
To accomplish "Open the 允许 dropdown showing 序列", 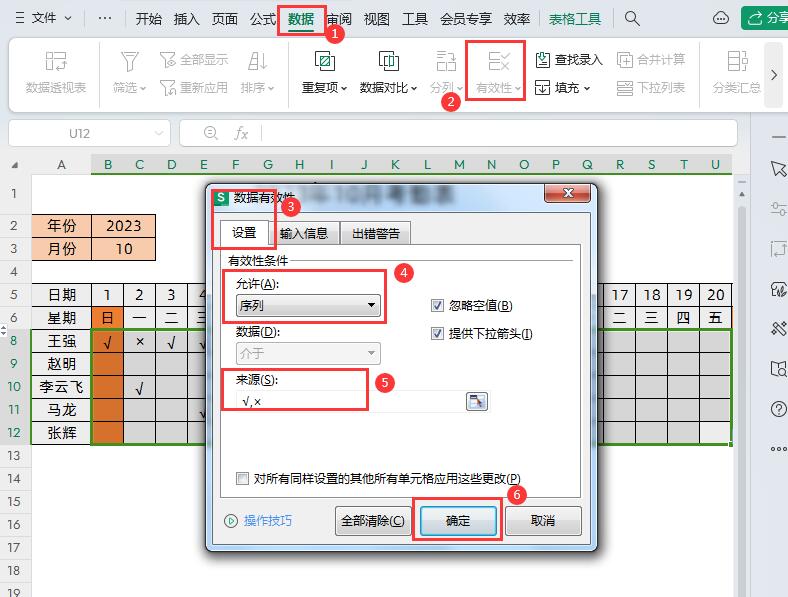I will point(308,305).
